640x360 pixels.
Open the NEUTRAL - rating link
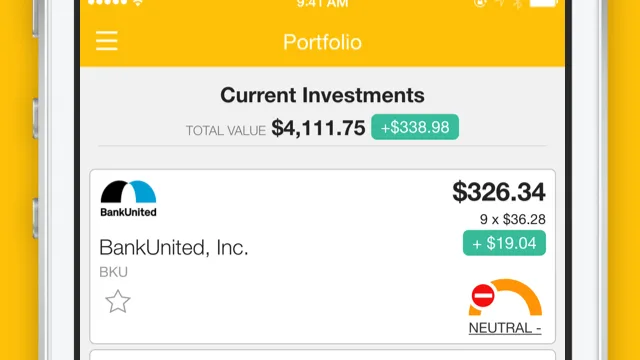505,328
